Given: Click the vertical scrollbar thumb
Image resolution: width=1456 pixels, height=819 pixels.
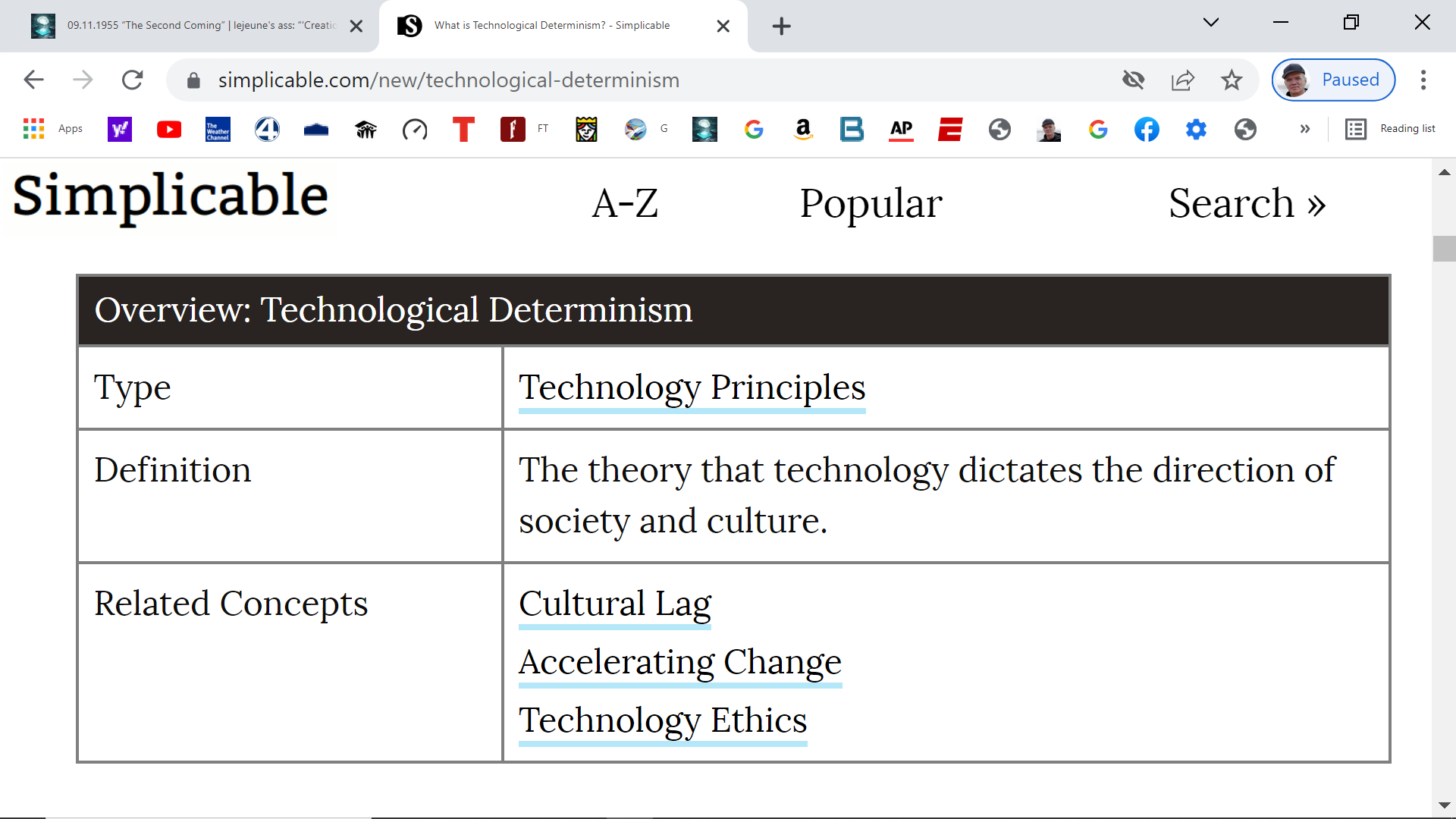Looking at the screenshot, I should click(1444, 249).
